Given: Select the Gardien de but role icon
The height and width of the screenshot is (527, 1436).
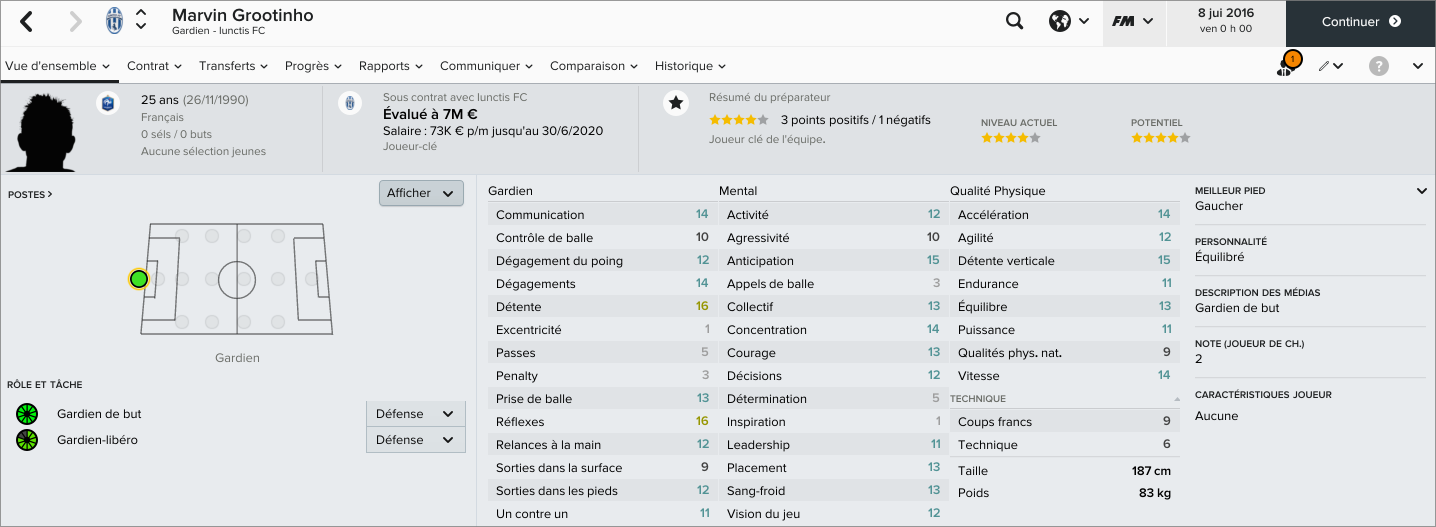Looking at the screenshot, I should (x=27, y=414).
